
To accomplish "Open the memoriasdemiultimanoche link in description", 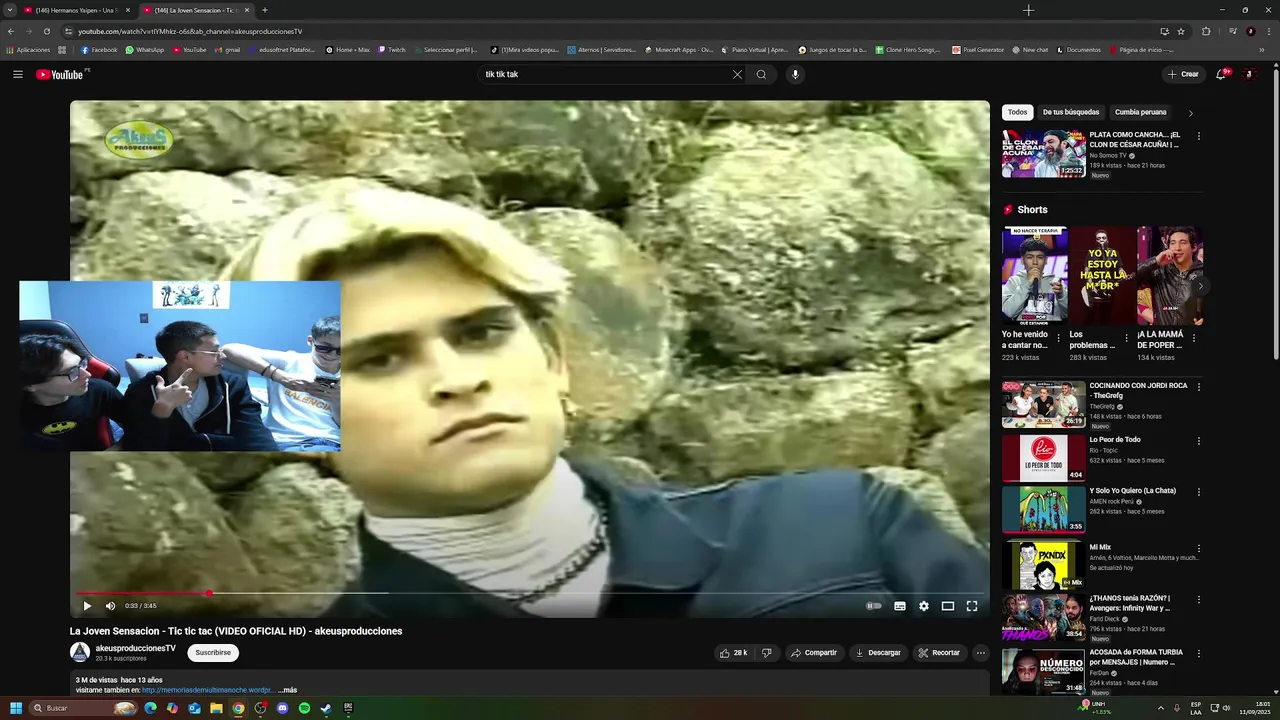I will tap(207, 690).
